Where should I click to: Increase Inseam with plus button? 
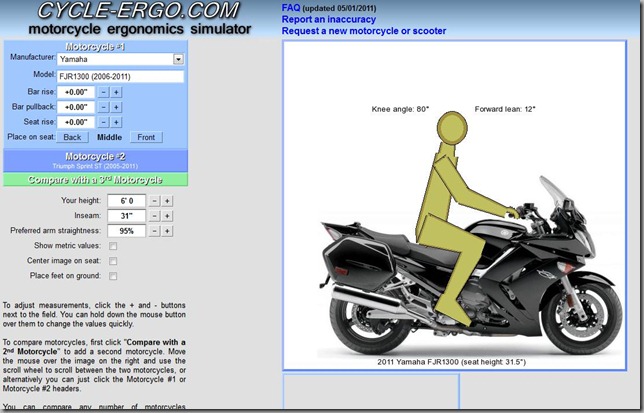167,216
